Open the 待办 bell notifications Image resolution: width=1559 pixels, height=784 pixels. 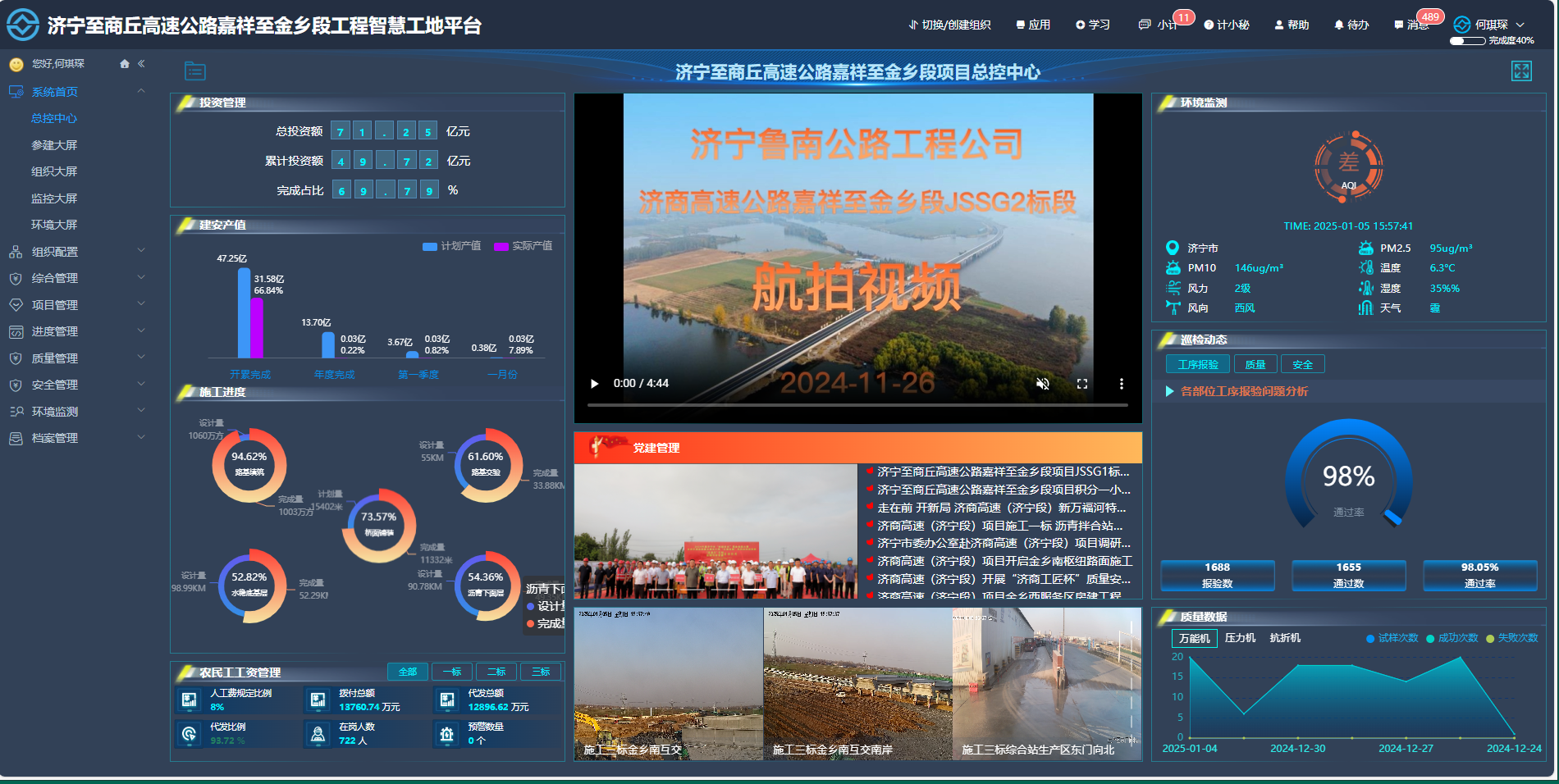[1351, 25]
